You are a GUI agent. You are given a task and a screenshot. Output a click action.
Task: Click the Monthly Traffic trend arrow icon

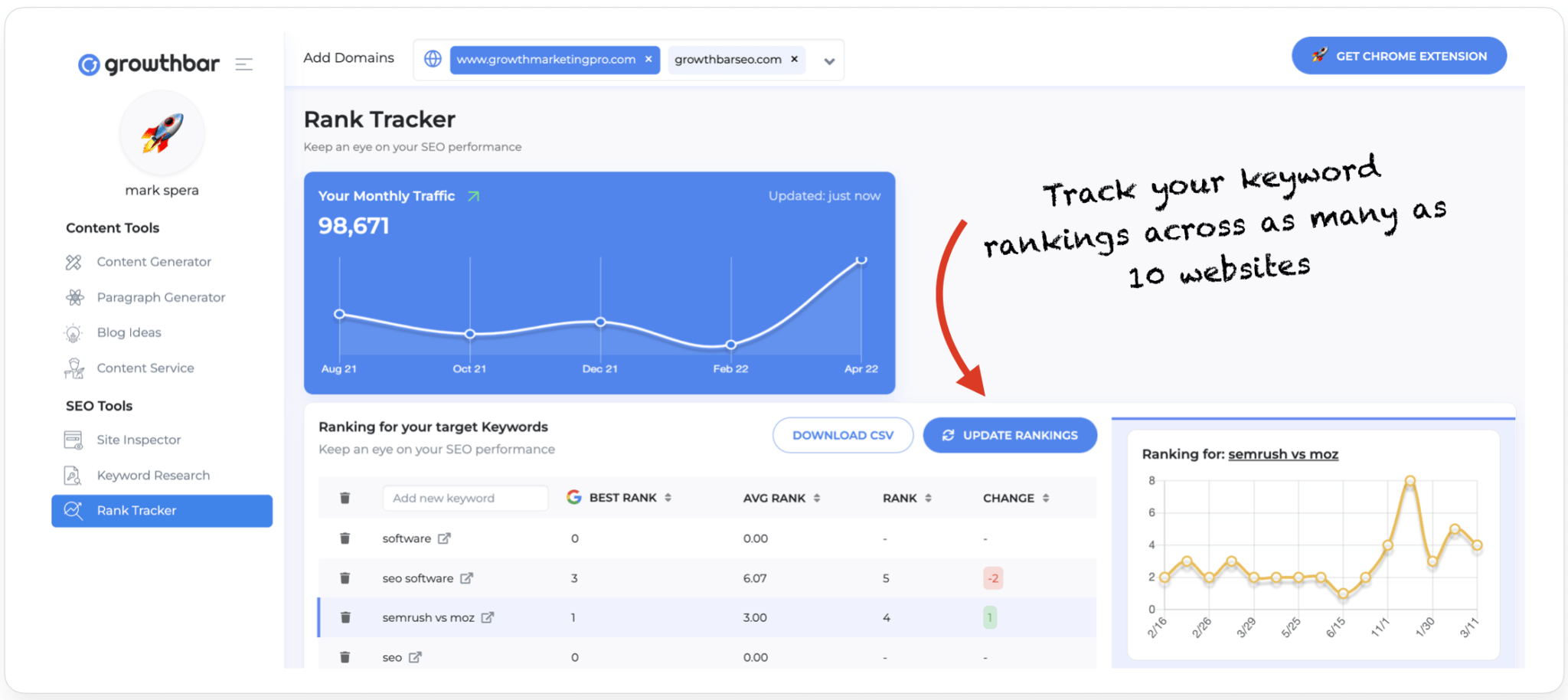[x=474, y=196]
